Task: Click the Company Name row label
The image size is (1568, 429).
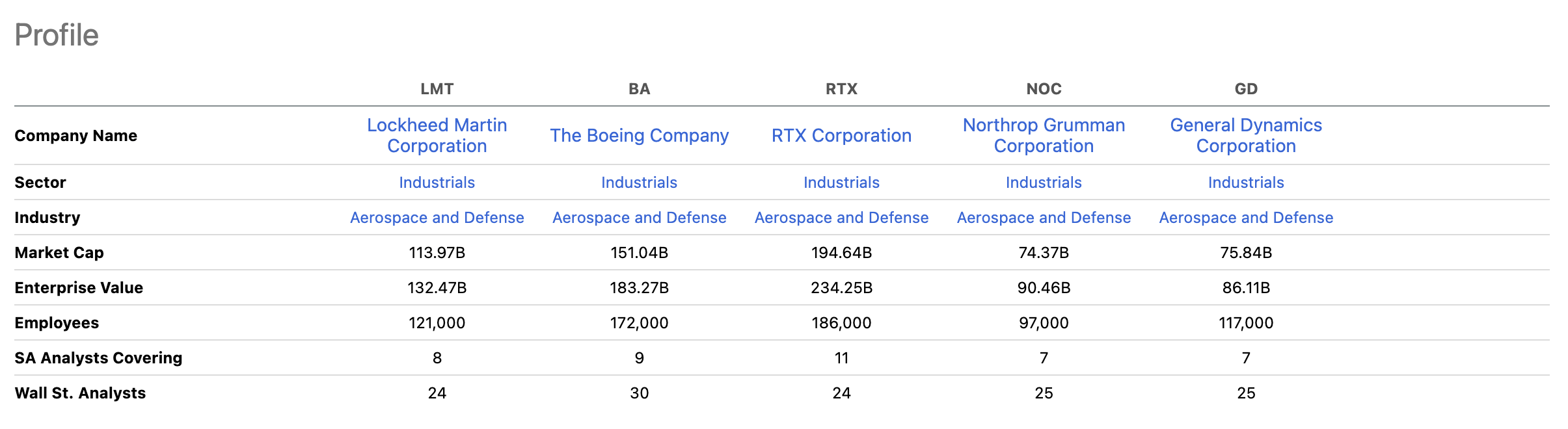Action: tap(76, 136)
